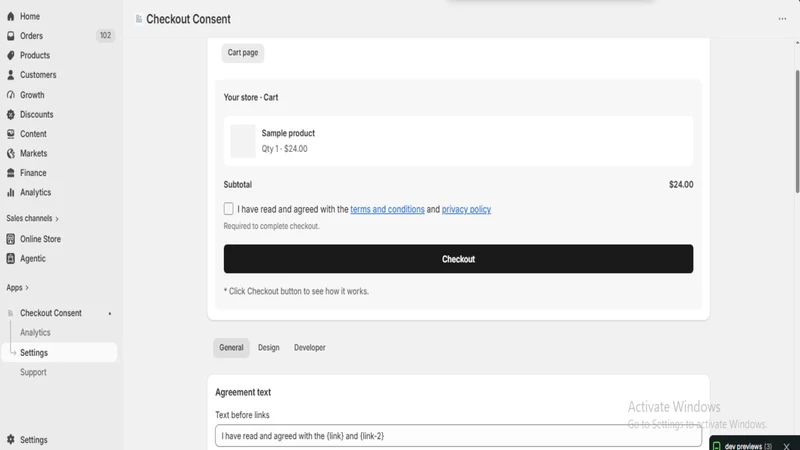This screenshot has height=450, width=800.
Task: Expand the Apps section
Action: [x=17, y=288]
